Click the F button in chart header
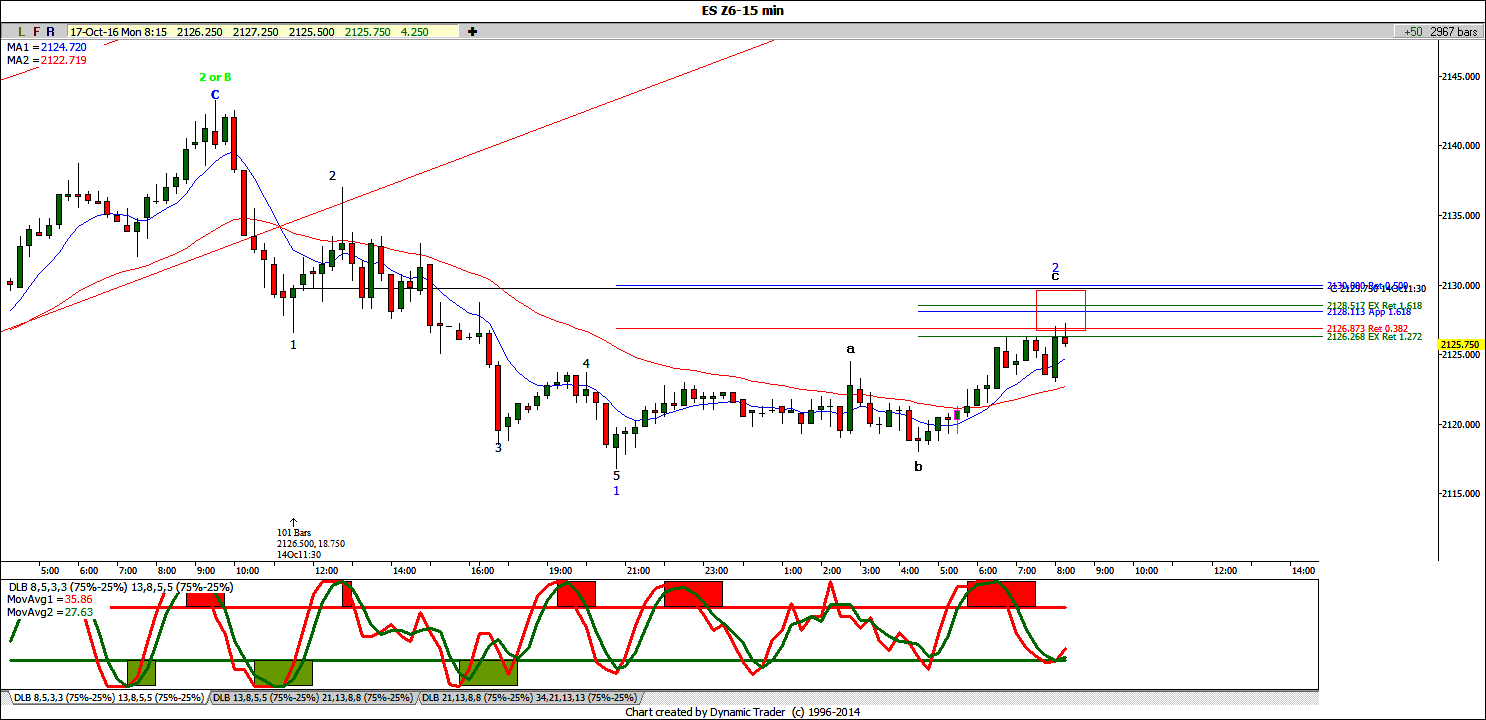Viewport: 1486px width, 720px height. pos(36,32)
